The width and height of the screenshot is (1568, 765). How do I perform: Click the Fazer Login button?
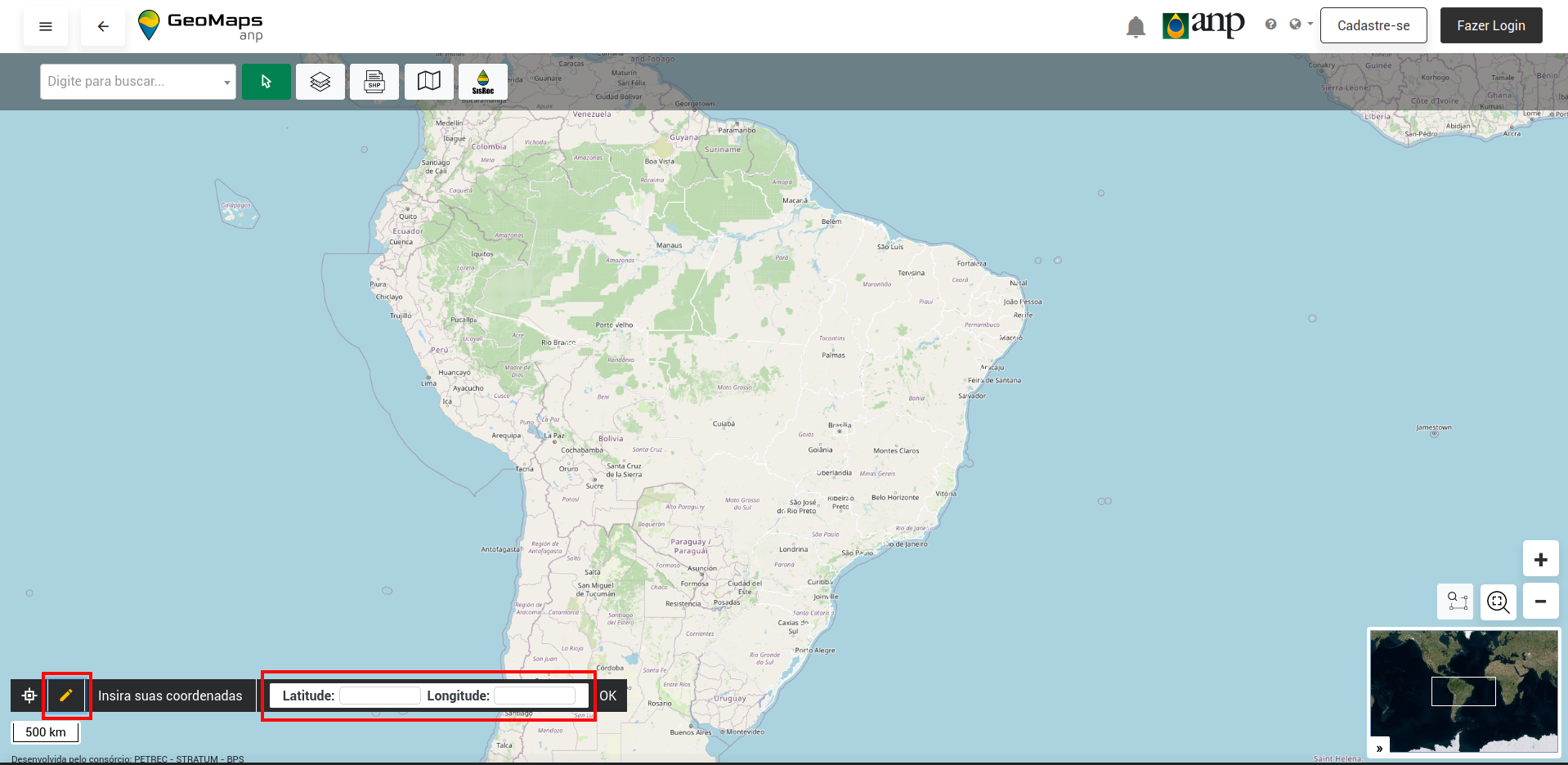[x=1490, y=25]
